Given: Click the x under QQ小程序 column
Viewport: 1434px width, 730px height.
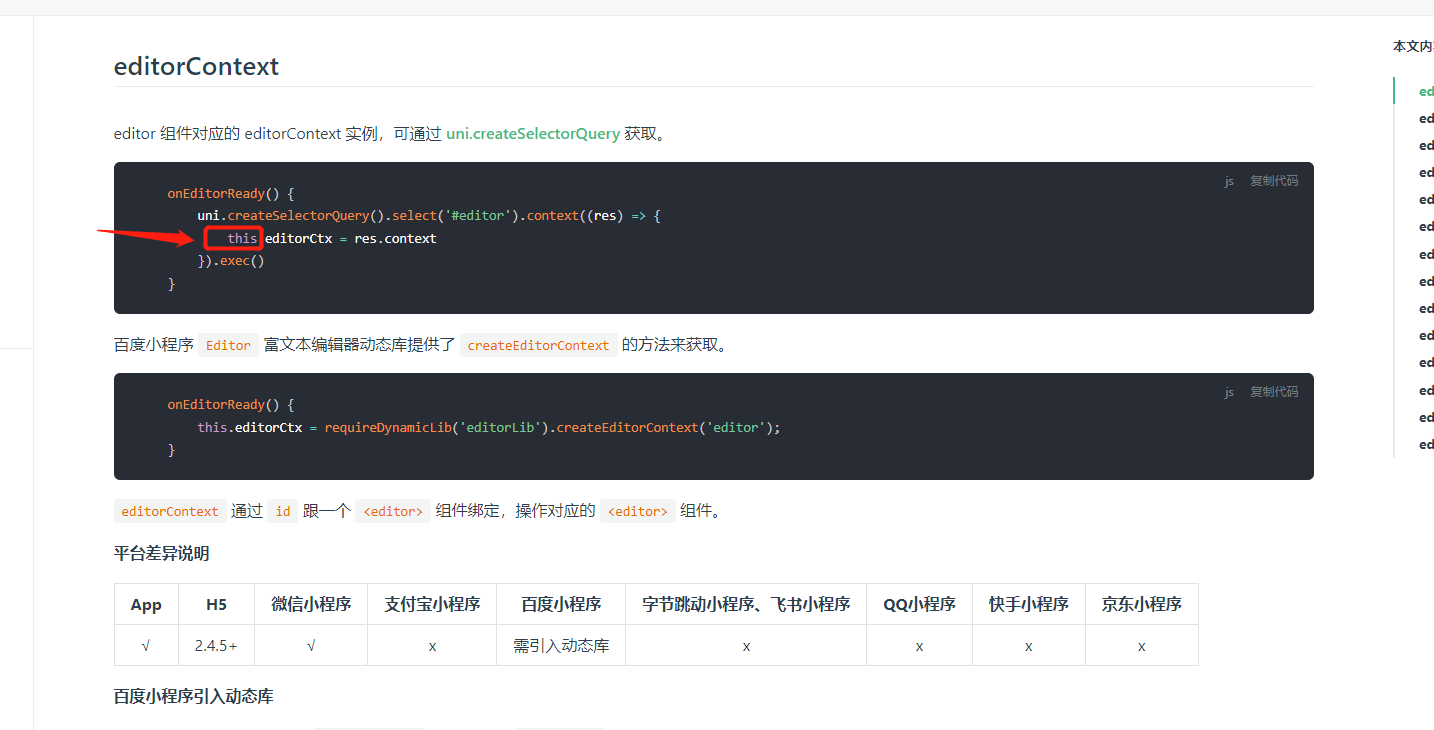Looking at the screenshot, I should pos(919,646).
